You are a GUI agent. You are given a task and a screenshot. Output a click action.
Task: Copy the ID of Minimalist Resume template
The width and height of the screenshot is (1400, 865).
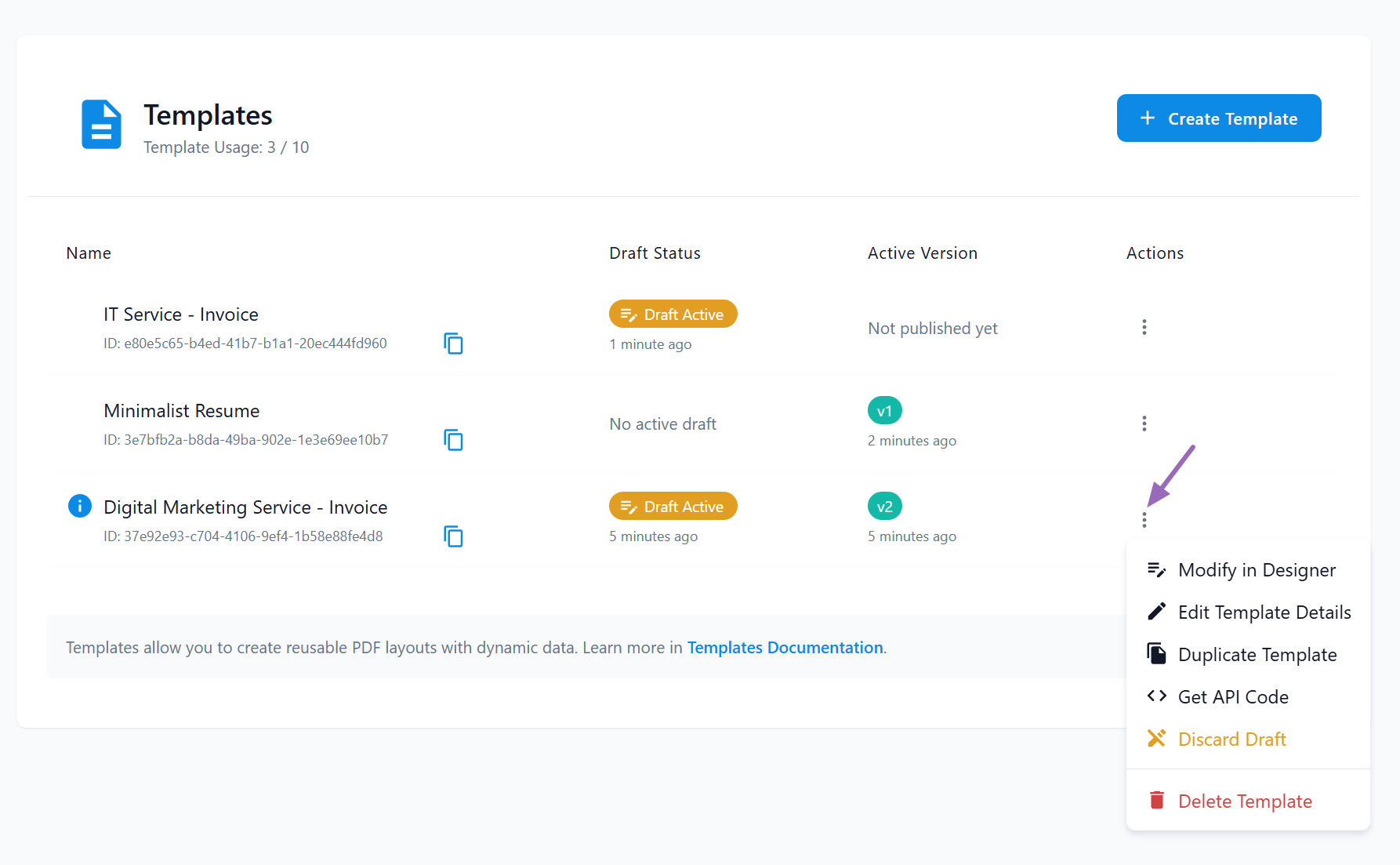pyautogui.click(x=453, y=440)
